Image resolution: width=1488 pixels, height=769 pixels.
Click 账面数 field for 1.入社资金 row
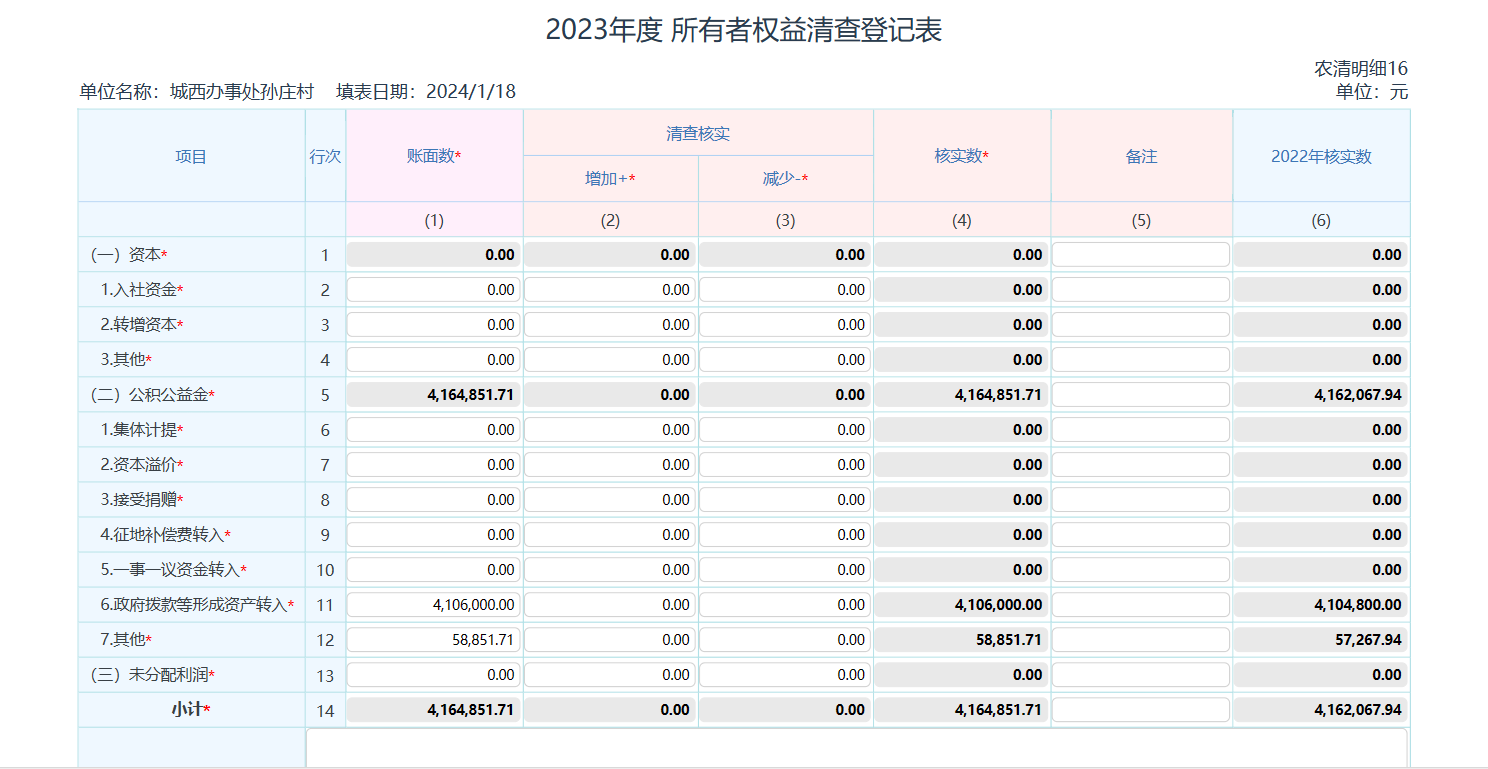click(x=434, y=290)
